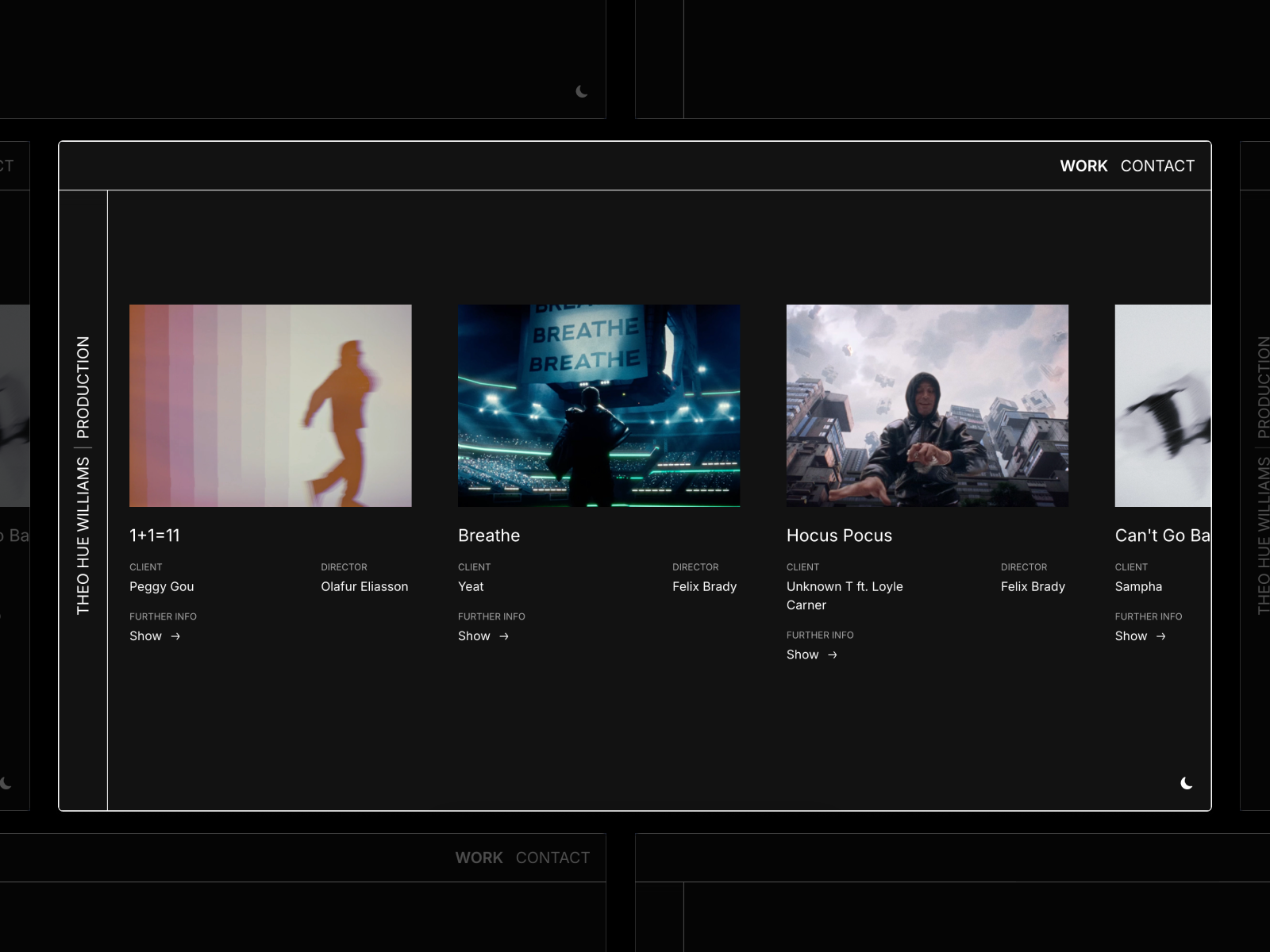Click arrow icon next to Show under Sampha
The height and width of the screenshot is (952, 1270).
(1161, 636)
